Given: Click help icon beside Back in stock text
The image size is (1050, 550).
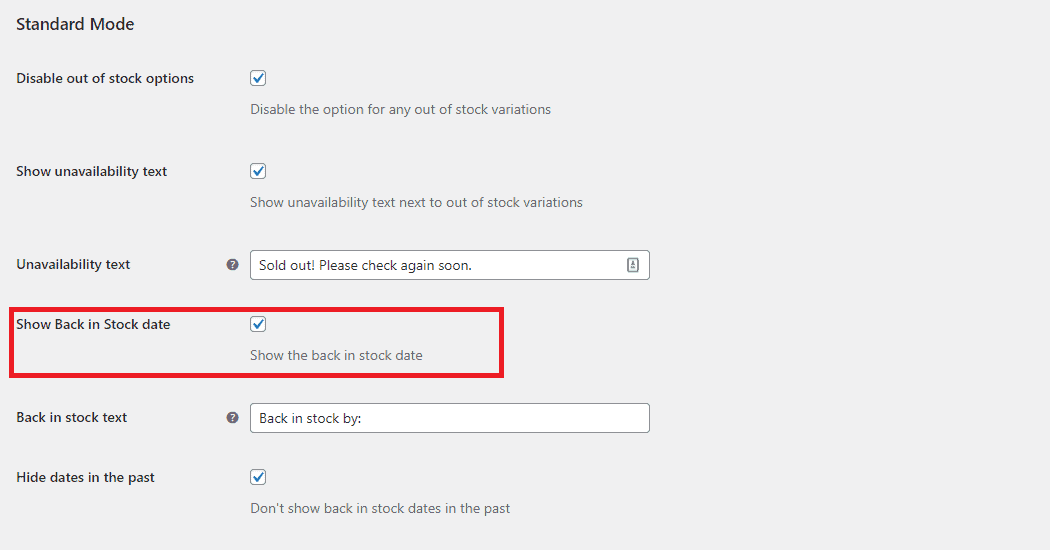Looking at the screenshot, I should click(x=233, y=418).
